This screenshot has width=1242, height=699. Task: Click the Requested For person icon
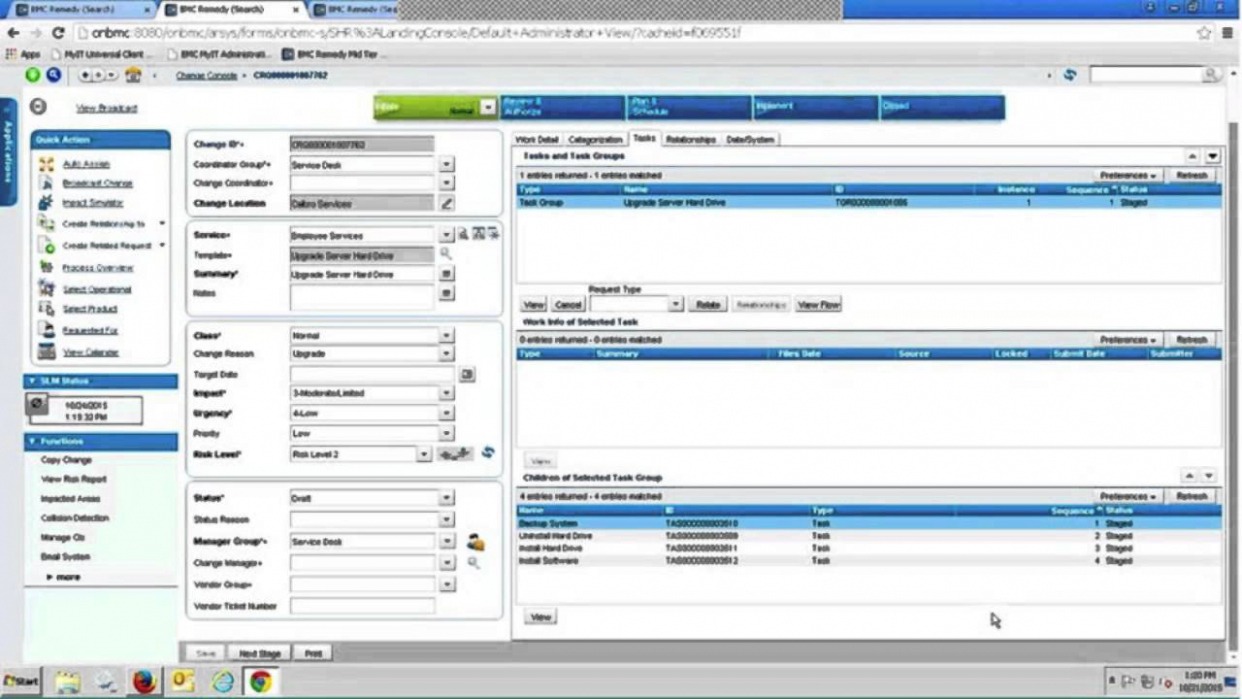(x=46, y=330)
